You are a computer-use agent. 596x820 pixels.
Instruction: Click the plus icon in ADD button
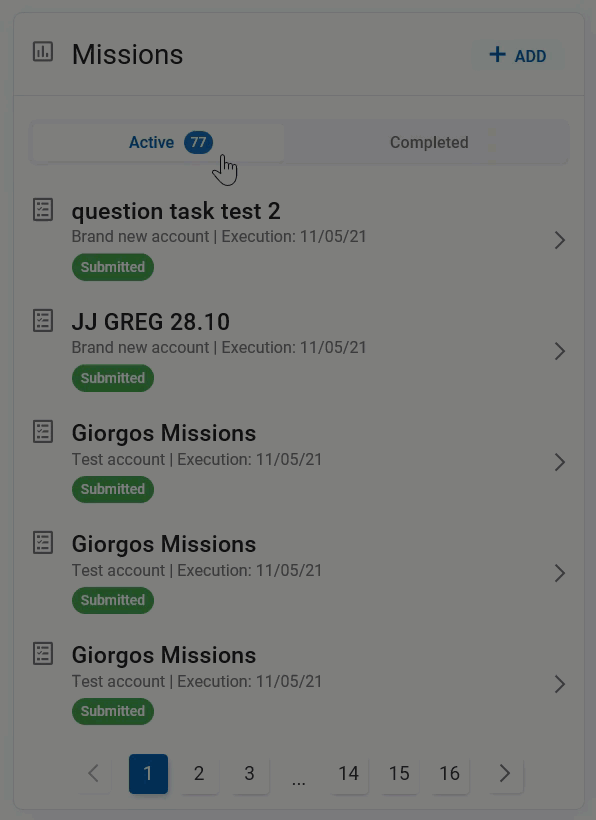[x=497, y=54]
